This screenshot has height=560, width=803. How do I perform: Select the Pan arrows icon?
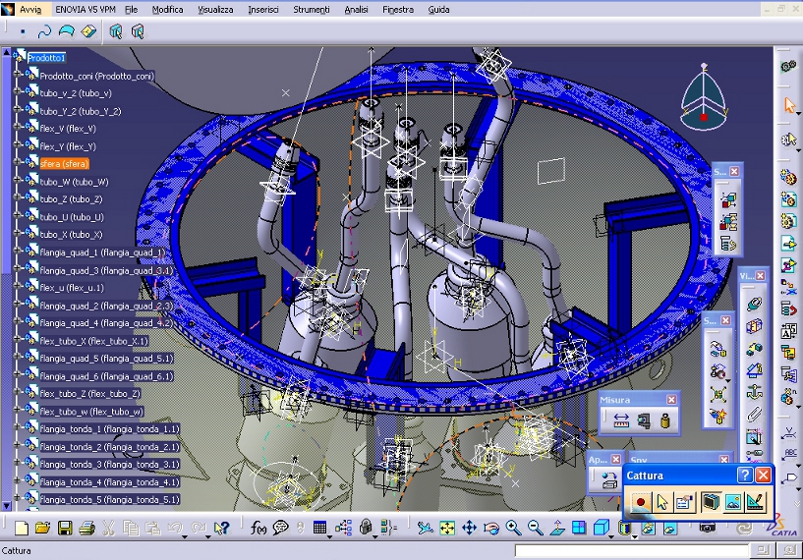(469, 528)
